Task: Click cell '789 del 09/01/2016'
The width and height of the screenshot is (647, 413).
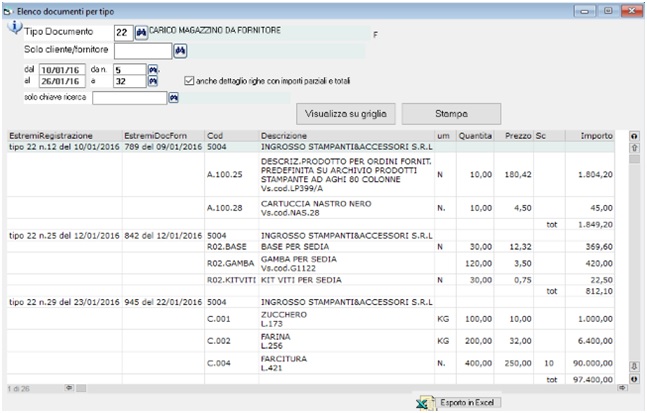Action: (163, 147)
